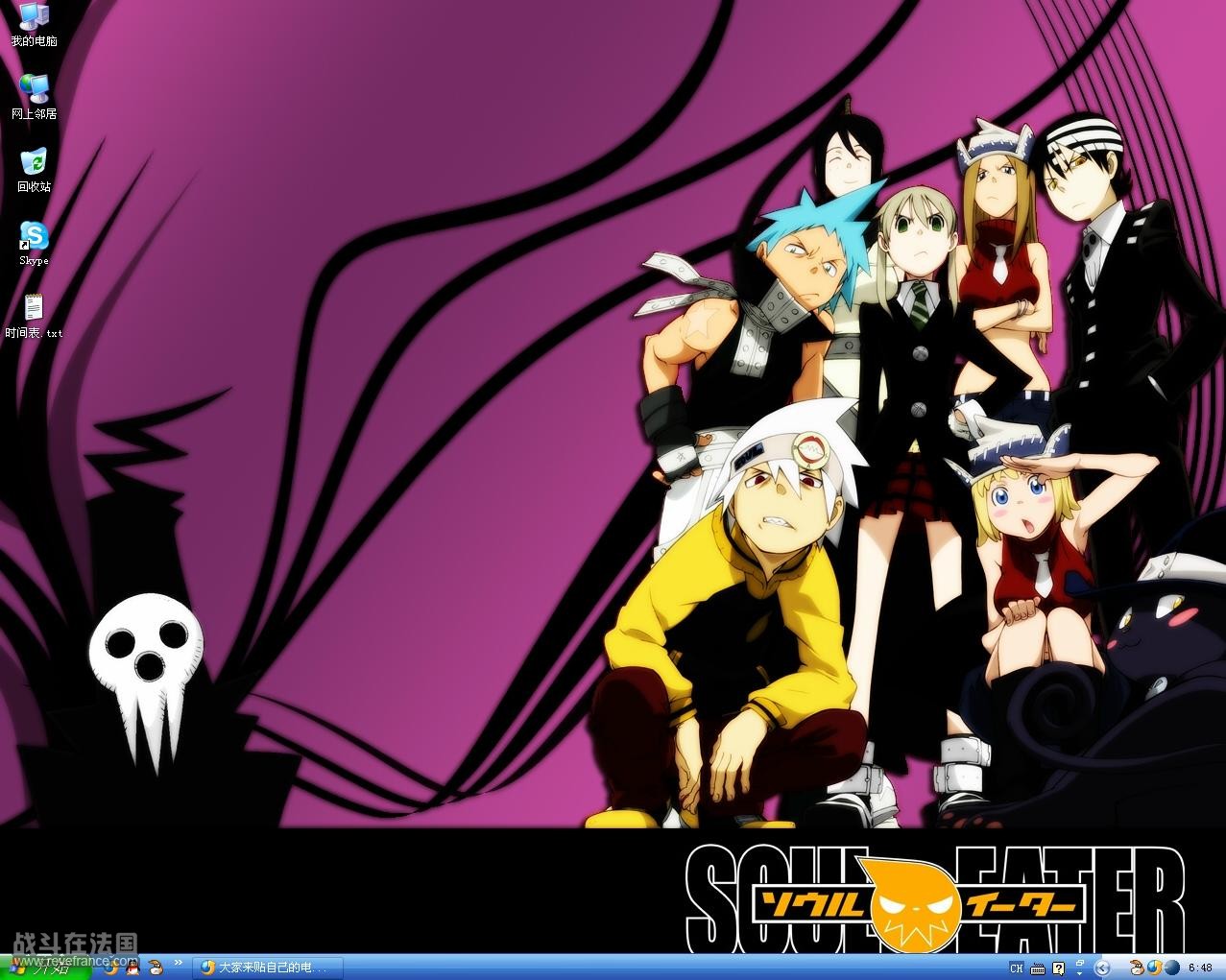Click the dark globe tray icon
The height and width of the screenshot is (980, 1226).
point(1172,968)
